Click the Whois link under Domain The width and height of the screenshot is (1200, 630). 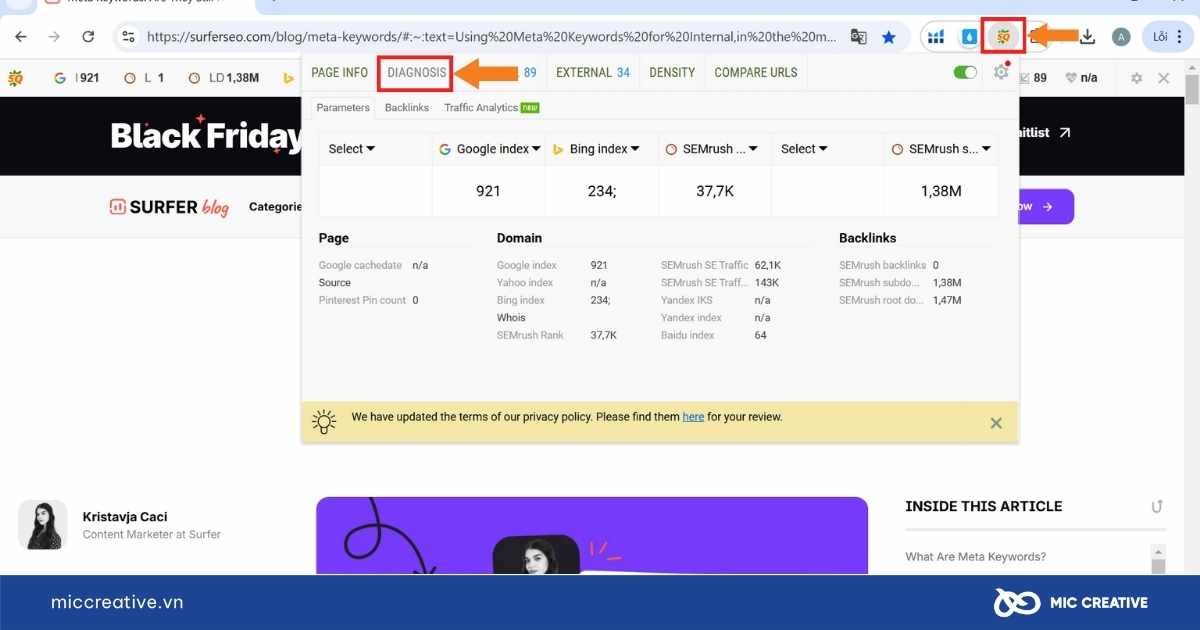pos(511,318)
